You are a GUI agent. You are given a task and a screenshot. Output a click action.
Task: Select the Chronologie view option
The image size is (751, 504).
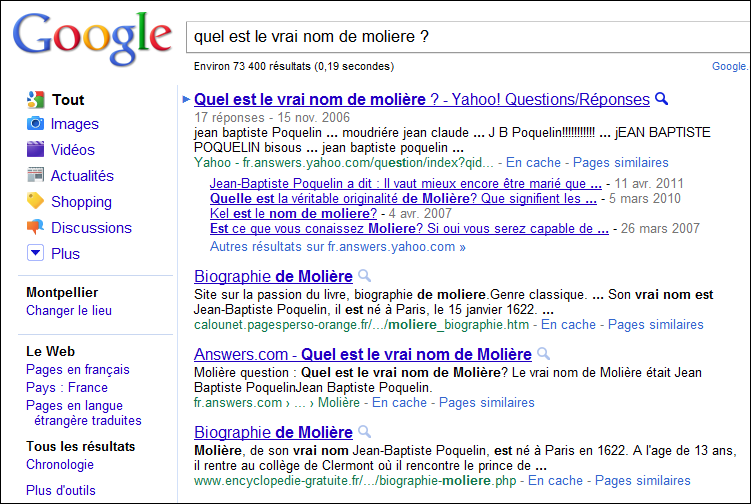point(60,464)
